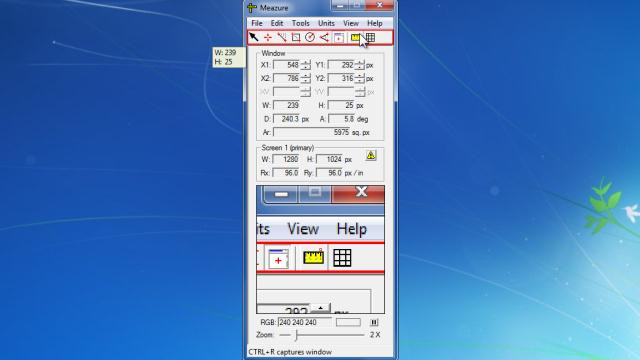Open the Edit menu

277,23
